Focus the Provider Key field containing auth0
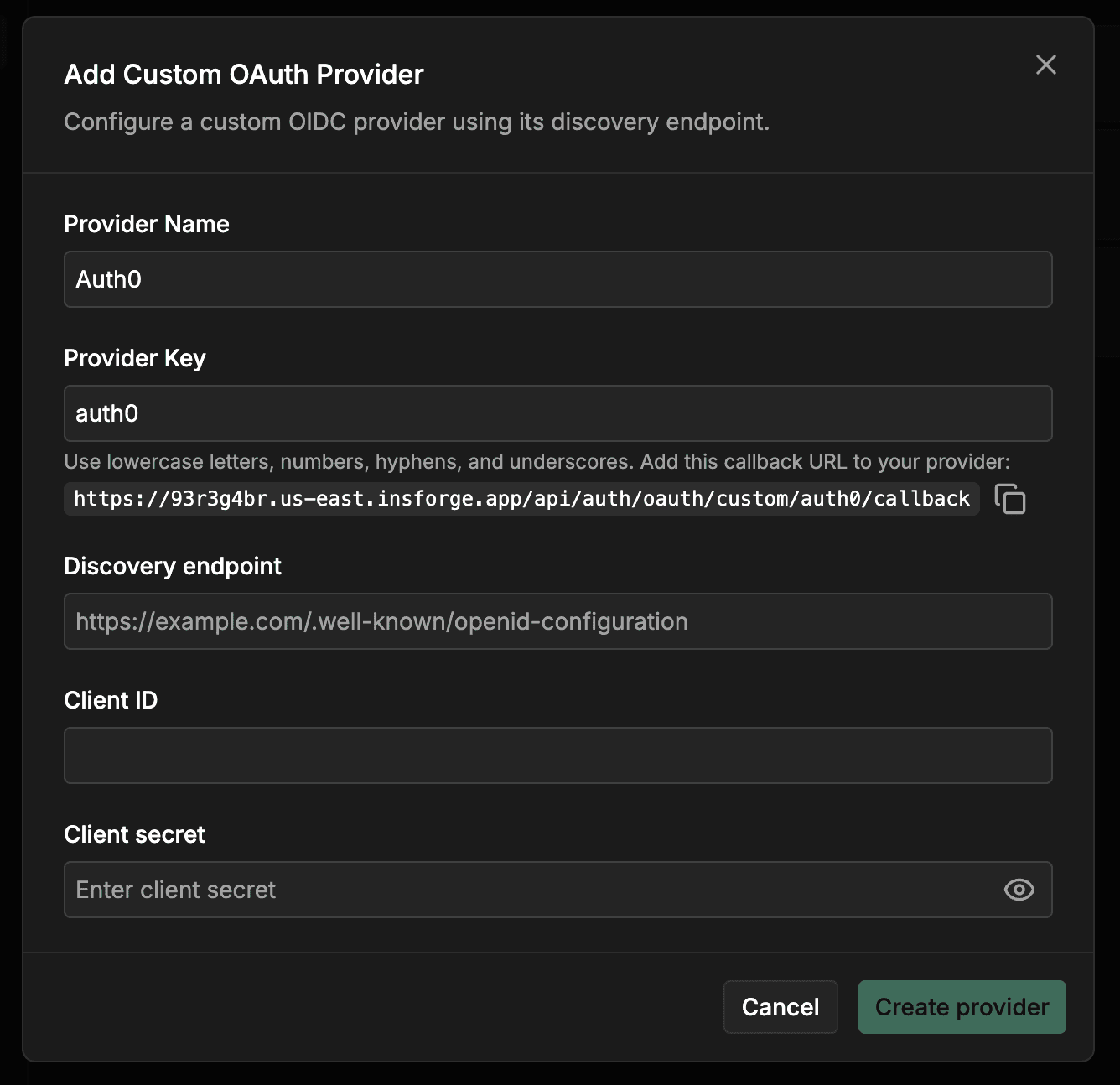Viewport: 1120px width, 1085px height. [557, 413]
